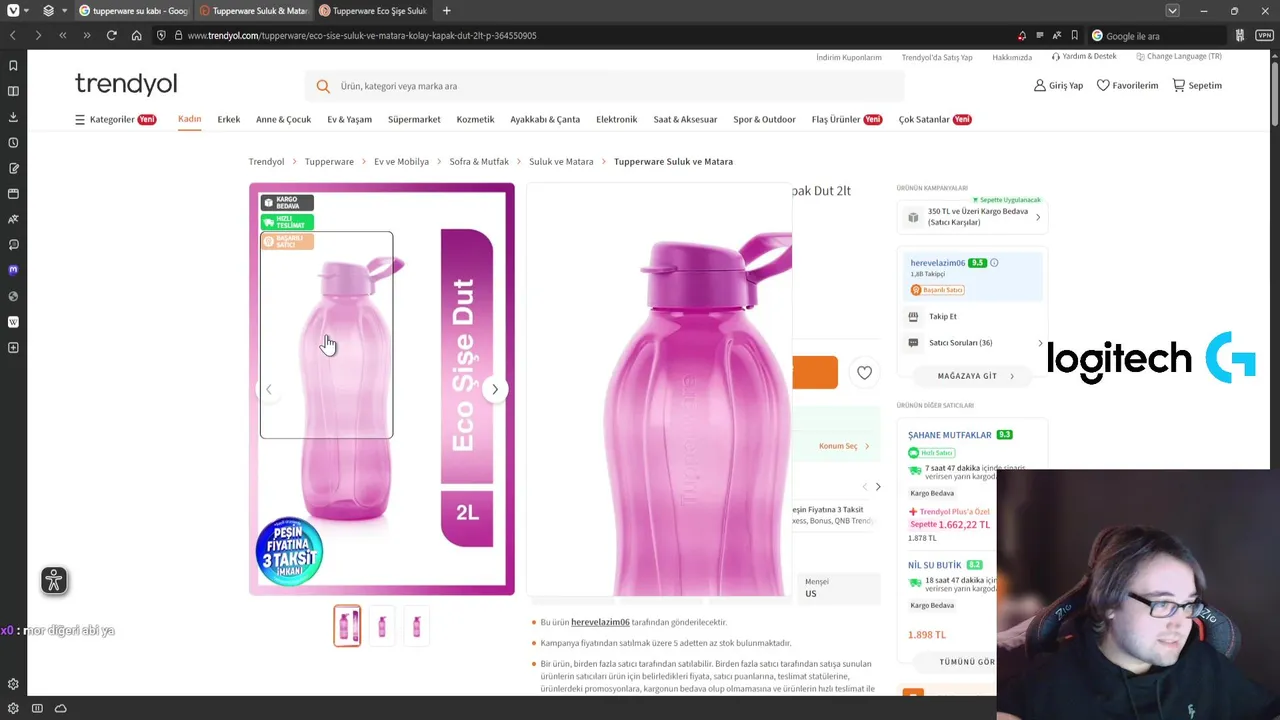
Task: Open the Notes panel in the sidebar
Action: point(13,168)
